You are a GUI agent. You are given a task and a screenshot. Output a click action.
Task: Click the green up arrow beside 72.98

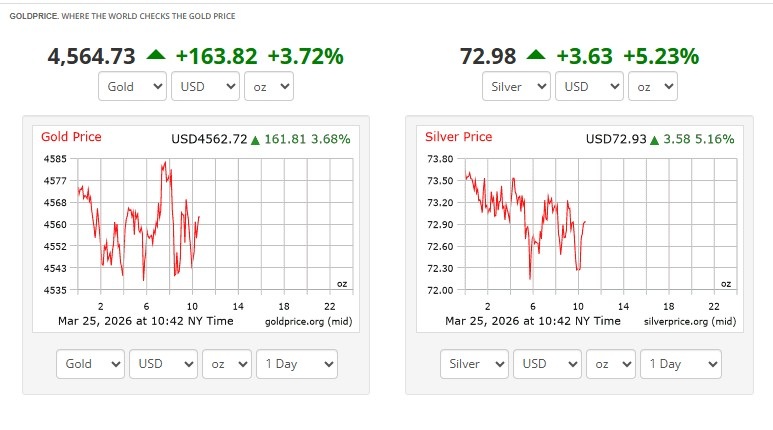537,56
